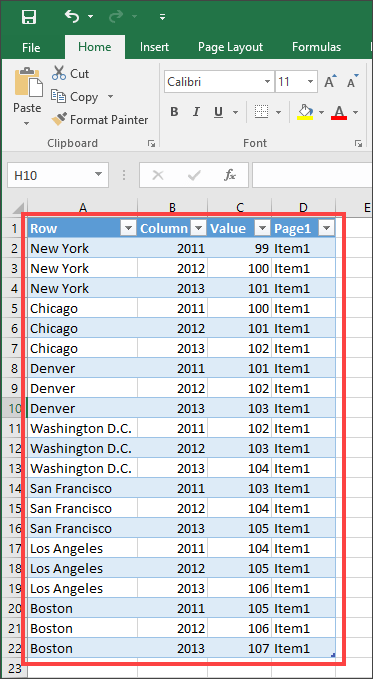The image size is (373, 679).
Task: Select column A header
Action: 82,207
